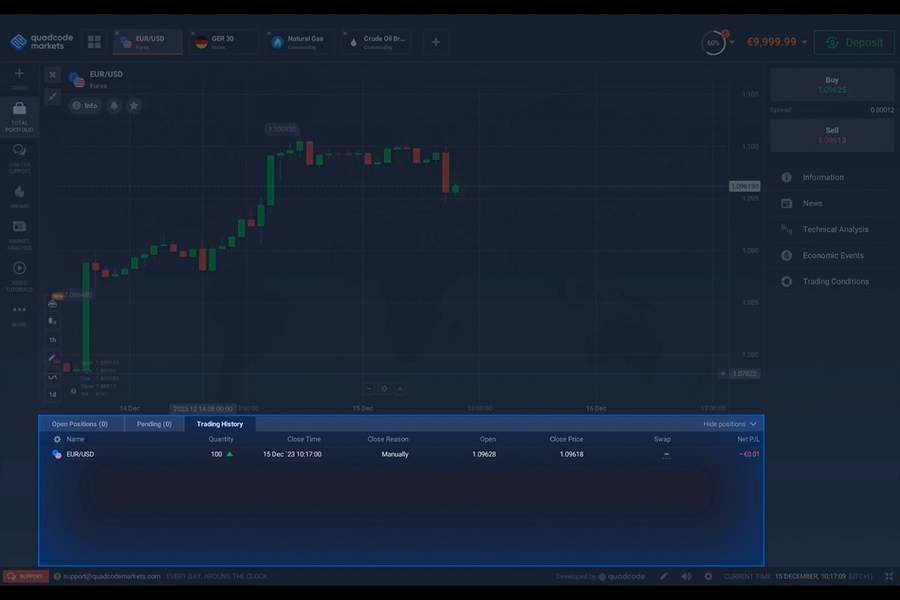Image resolution: width=900 pixels, height=600 pixels.
Task: Select the candle chart type icon
Action: coord(52,320)
